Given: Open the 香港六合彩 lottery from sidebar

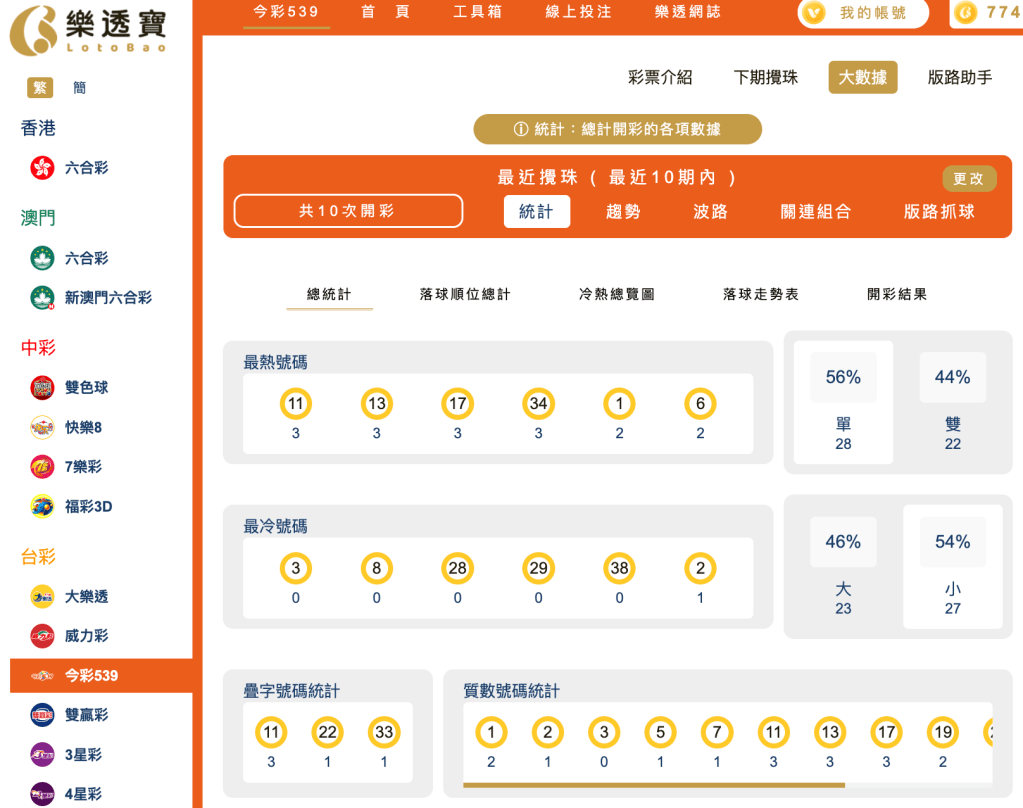Looking at the screenshot, I should coord(70,168).
